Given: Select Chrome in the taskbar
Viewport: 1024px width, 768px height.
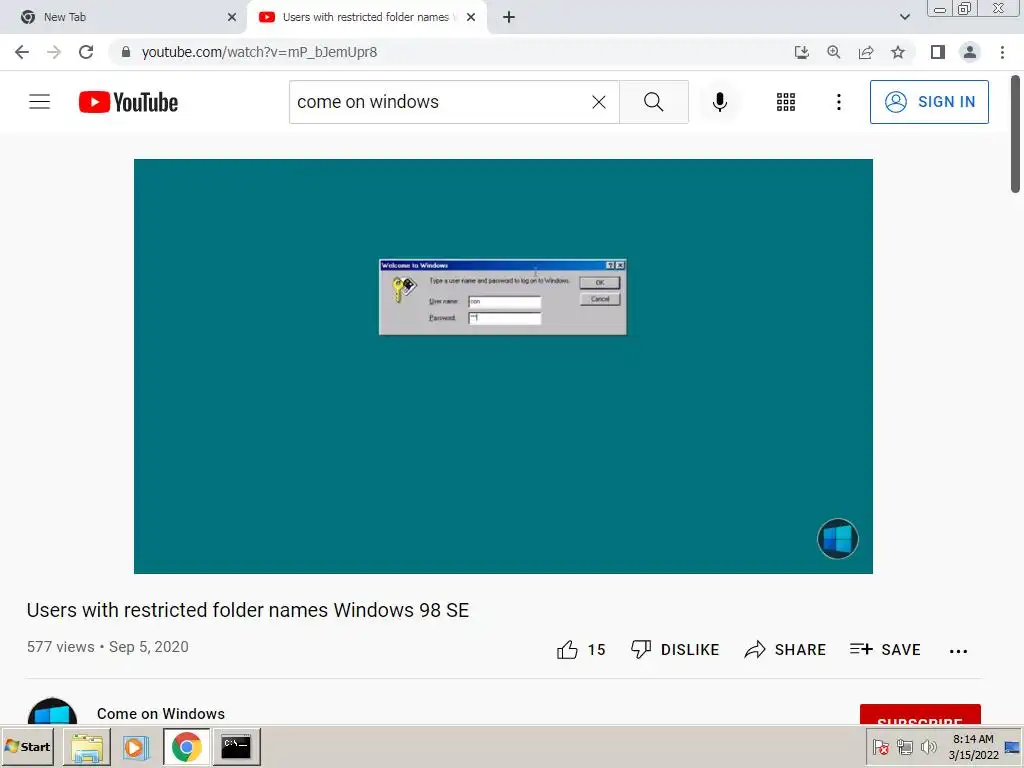Looking at the screenshot, I should 187,747.
